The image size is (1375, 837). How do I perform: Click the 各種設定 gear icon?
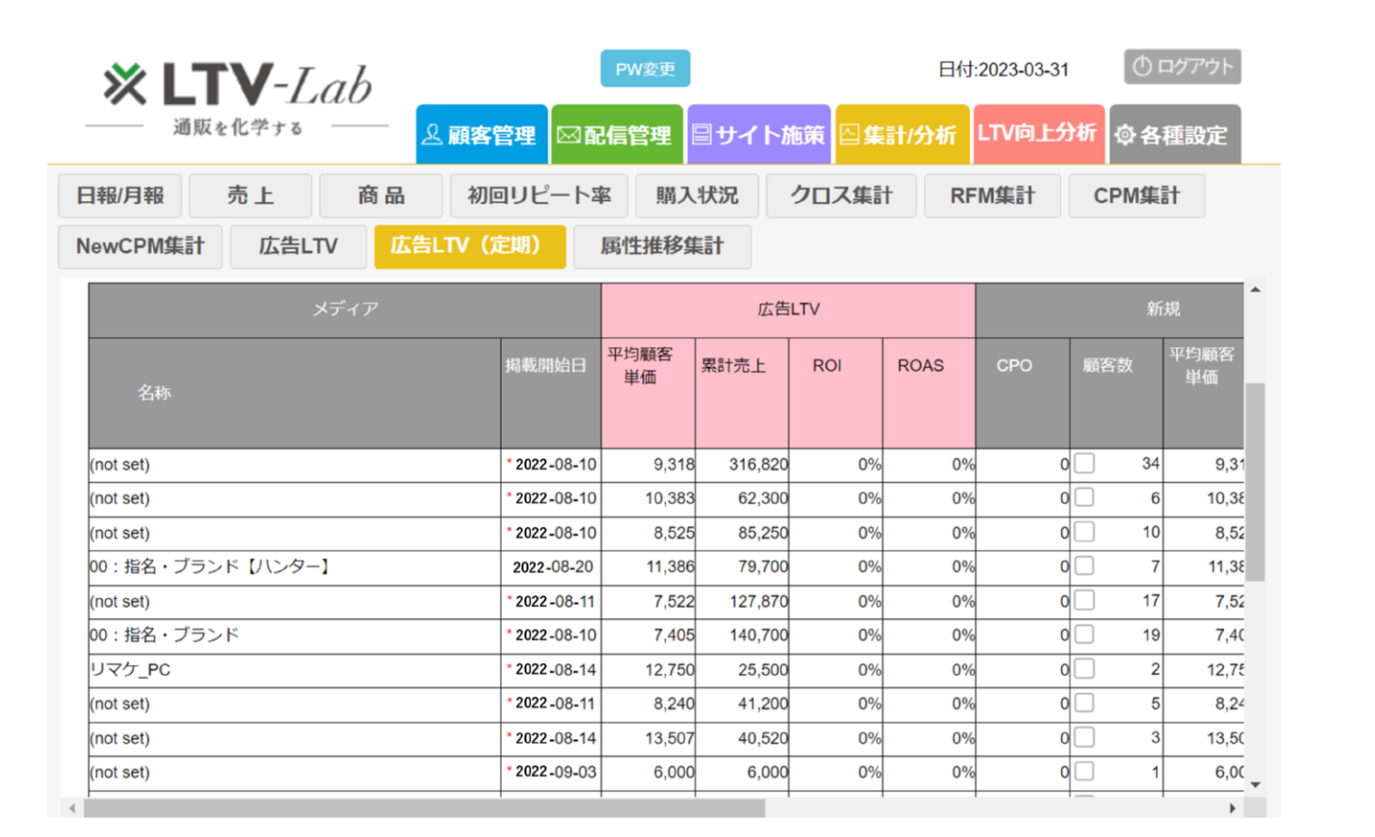tap(1125, 135)
